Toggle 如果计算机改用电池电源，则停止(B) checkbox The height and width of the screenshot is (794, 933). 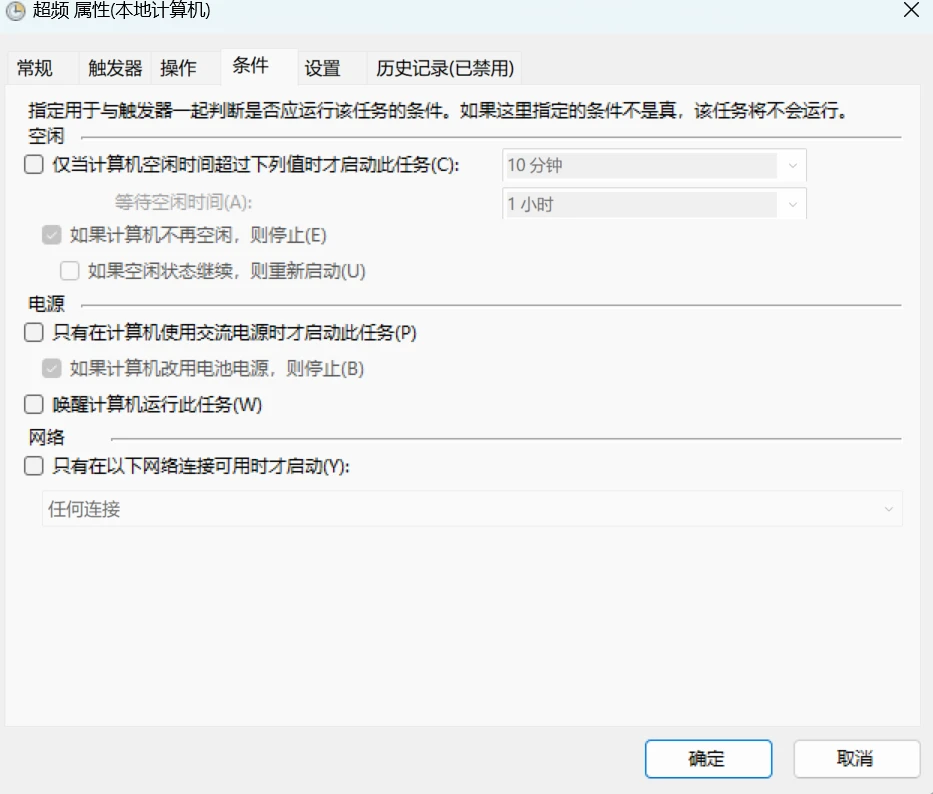pyautogui.click(x=52, y=368)
